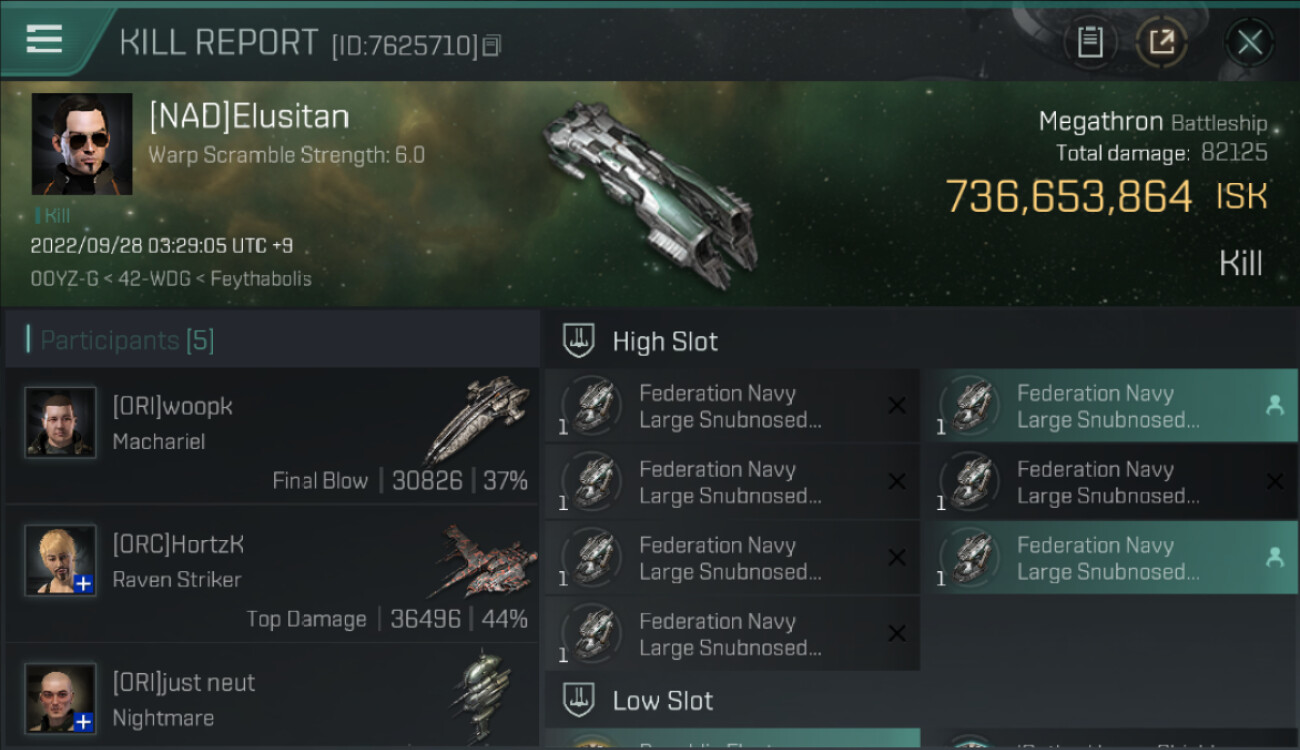Click the plus badge on HortzK's portrait
This screenshot has width=1300, height=750.
coord(84,584)
